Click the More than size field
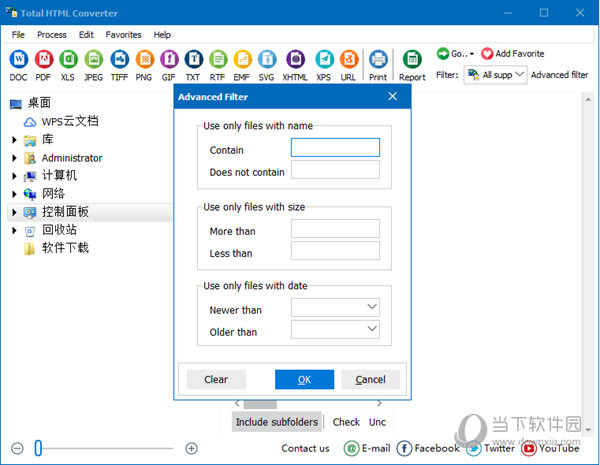This screenshot has width=600, height=465. [335, 228]
